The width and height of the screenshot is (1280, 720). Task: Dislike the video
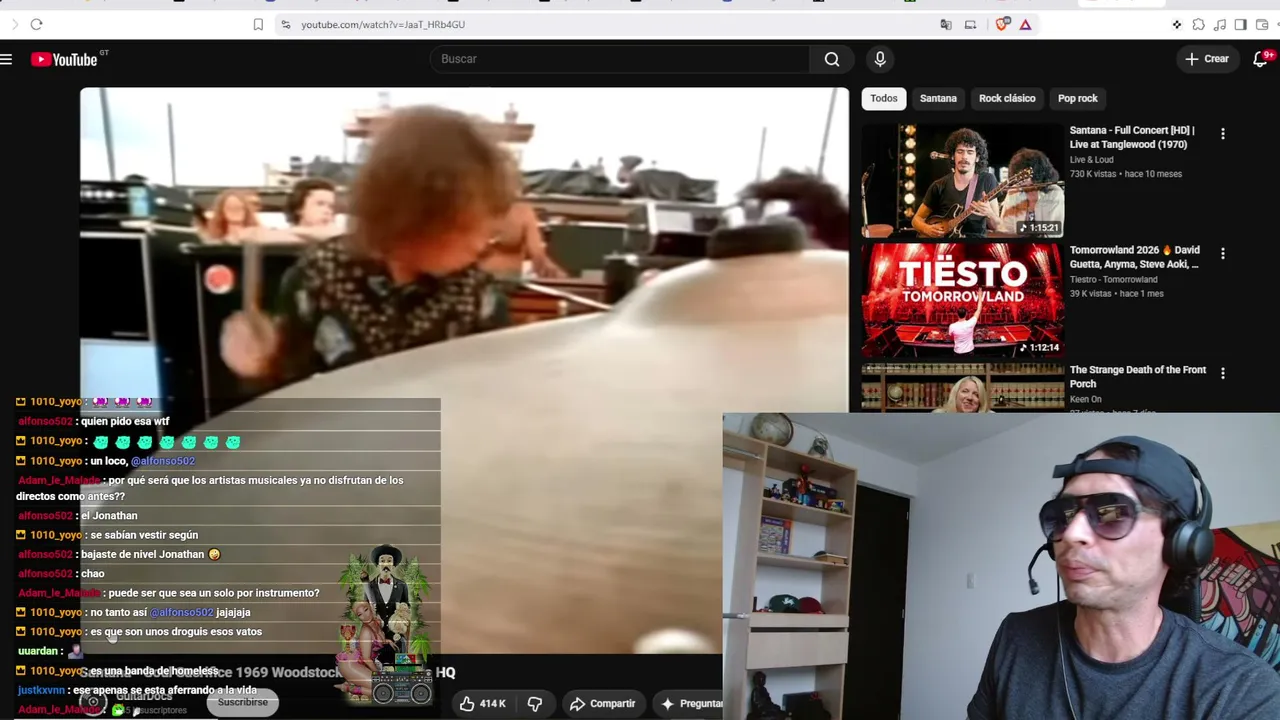(x=535, y=704)
